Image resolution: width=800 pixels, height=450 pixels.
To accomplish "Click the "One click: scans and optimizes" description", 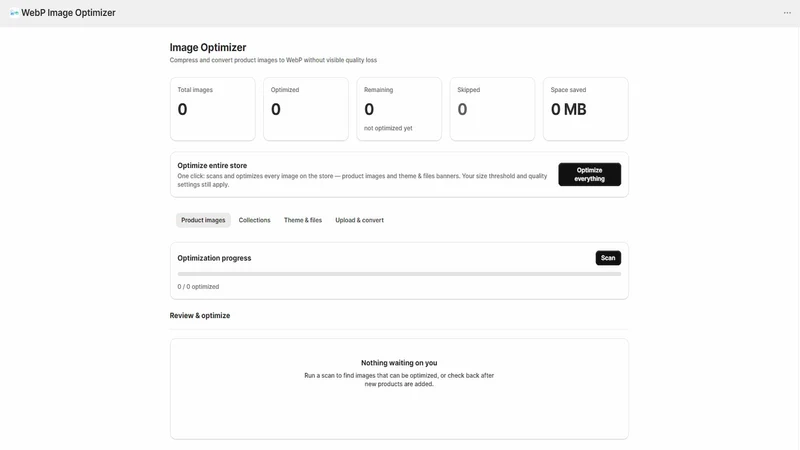I will [362, 180].
